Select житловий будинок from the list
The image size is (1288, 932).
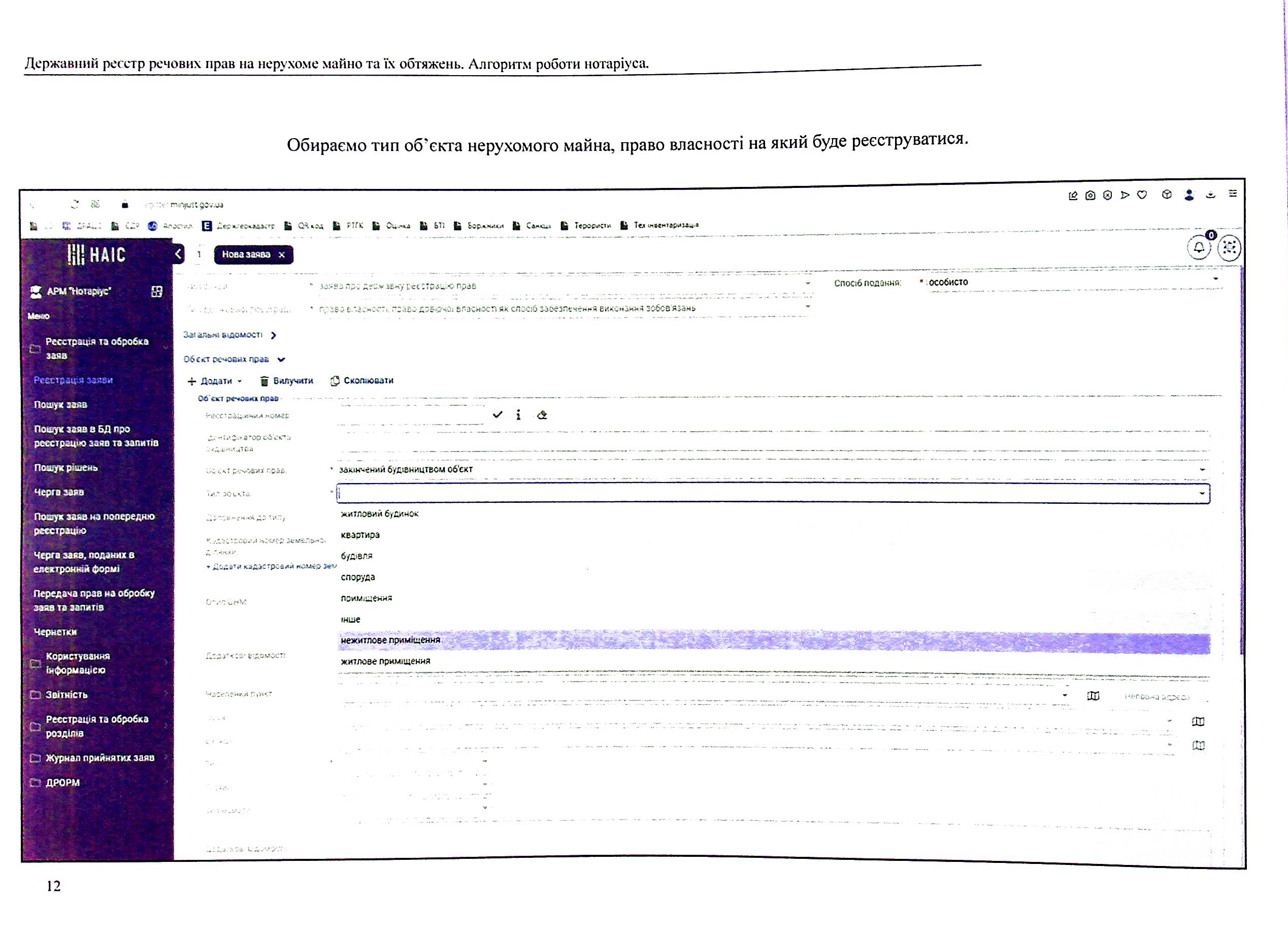(x=379, y=513)
